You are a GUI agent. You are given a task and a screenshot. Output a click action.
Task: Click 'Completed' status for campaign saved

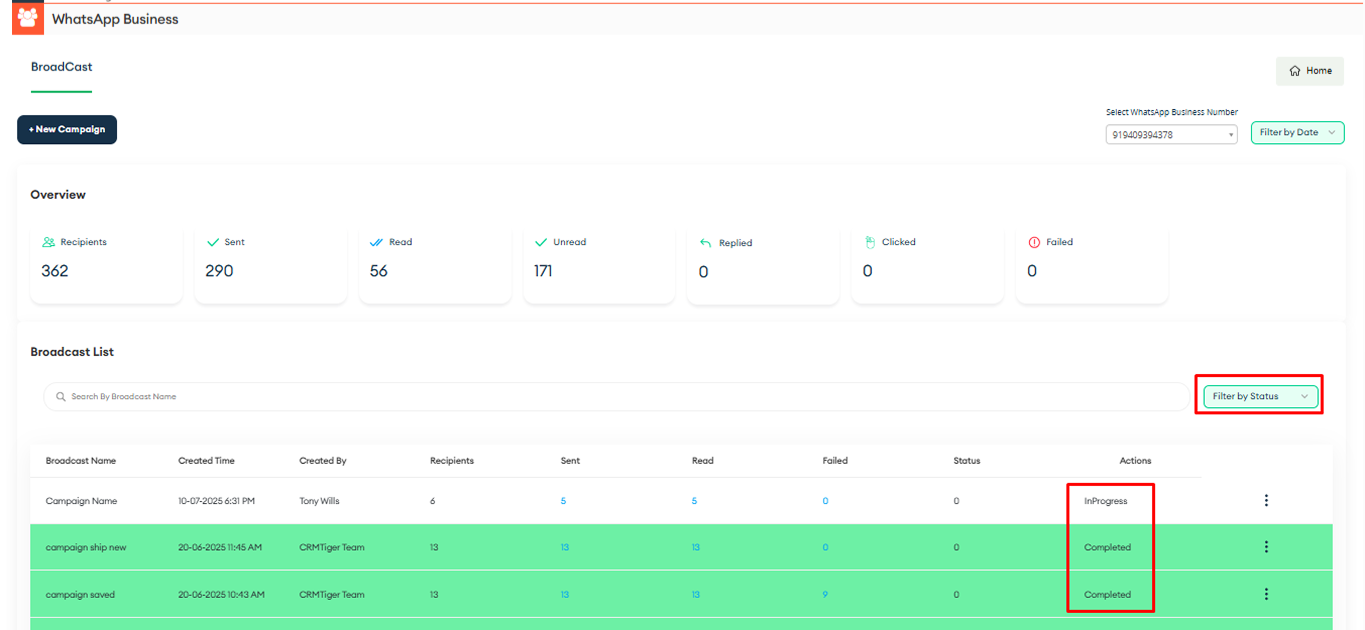coord(1108,595)
